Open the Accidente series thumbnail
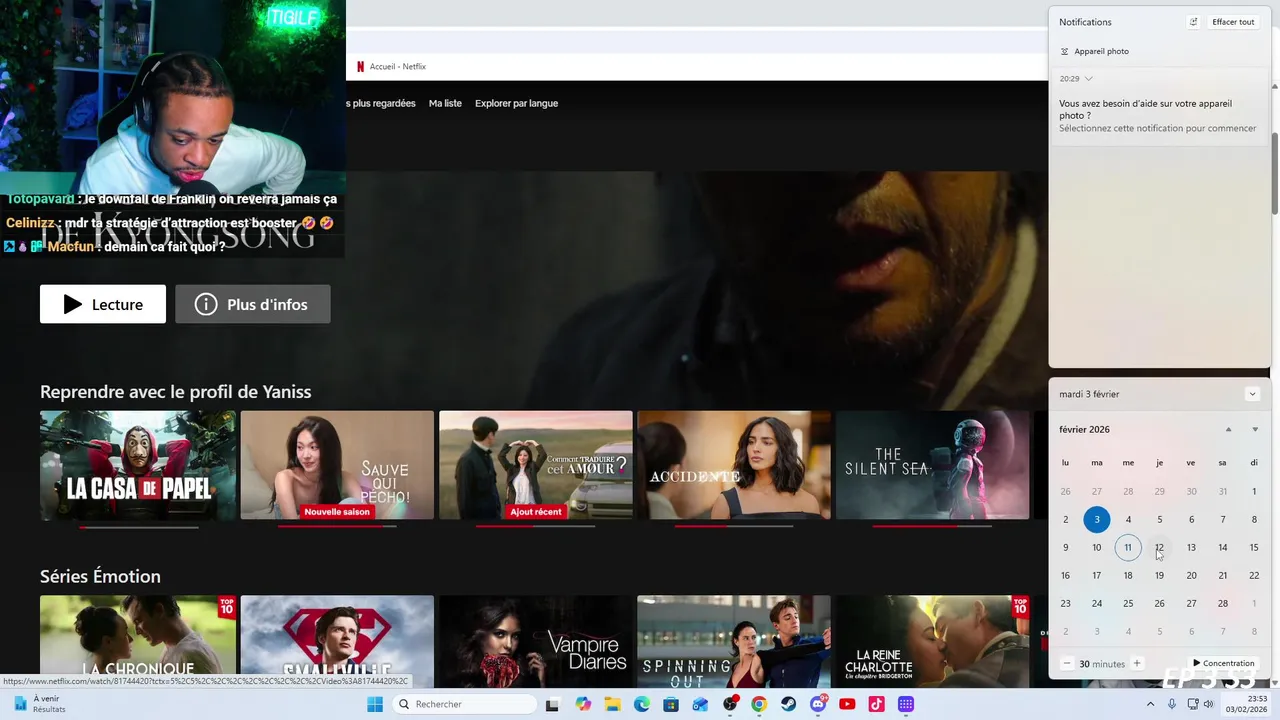 [x=734, y=465]
